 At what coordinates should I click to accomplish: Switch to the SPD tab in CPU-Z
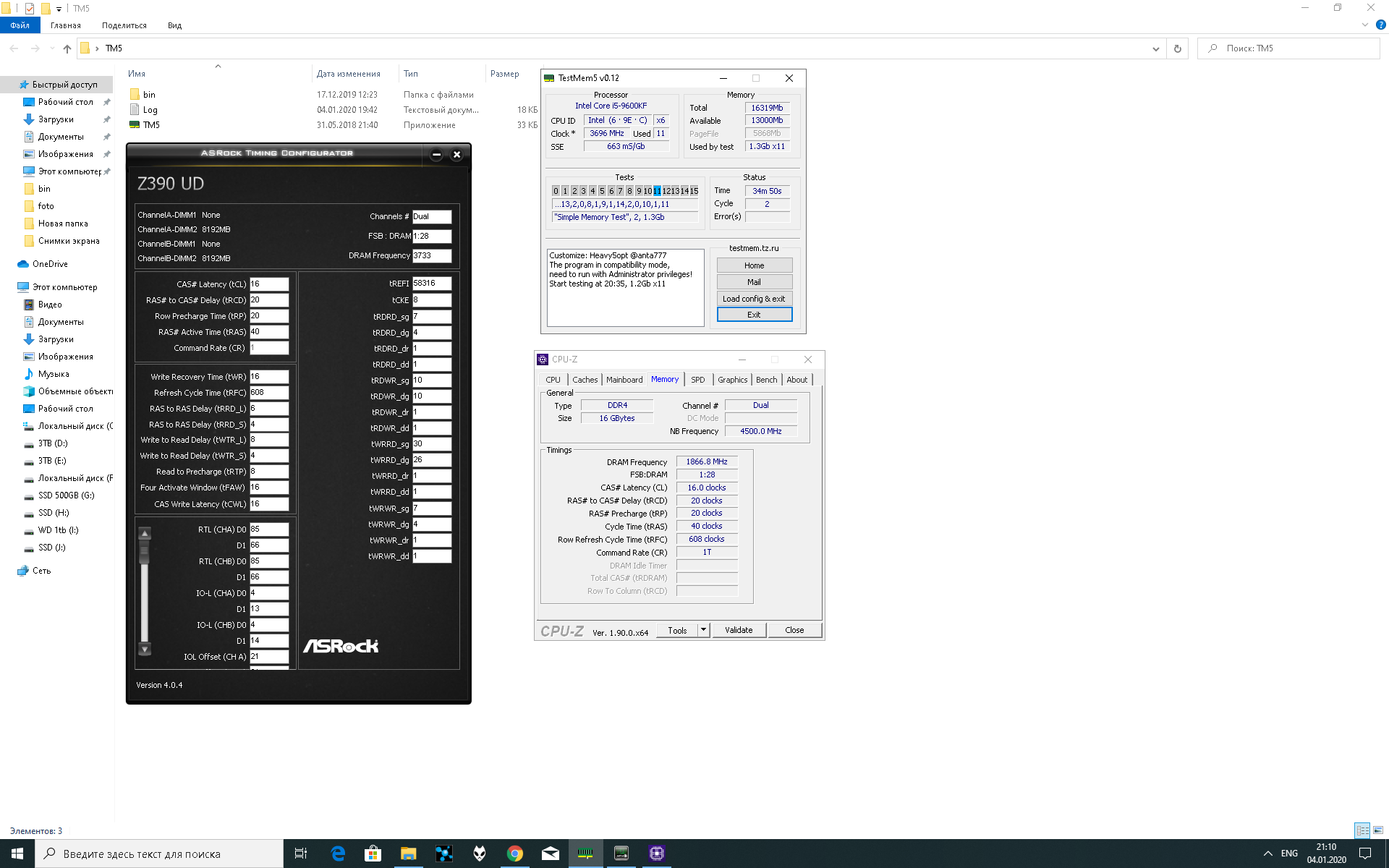tap(697, 380)
